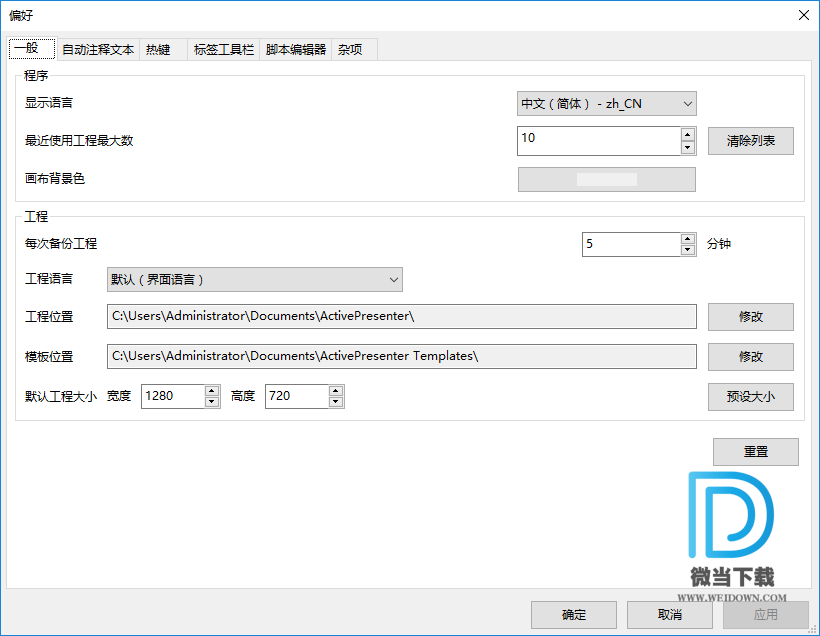Open the 画布背景色 color picker
Viewport: 820px width, 636px height.
(607, 179)
